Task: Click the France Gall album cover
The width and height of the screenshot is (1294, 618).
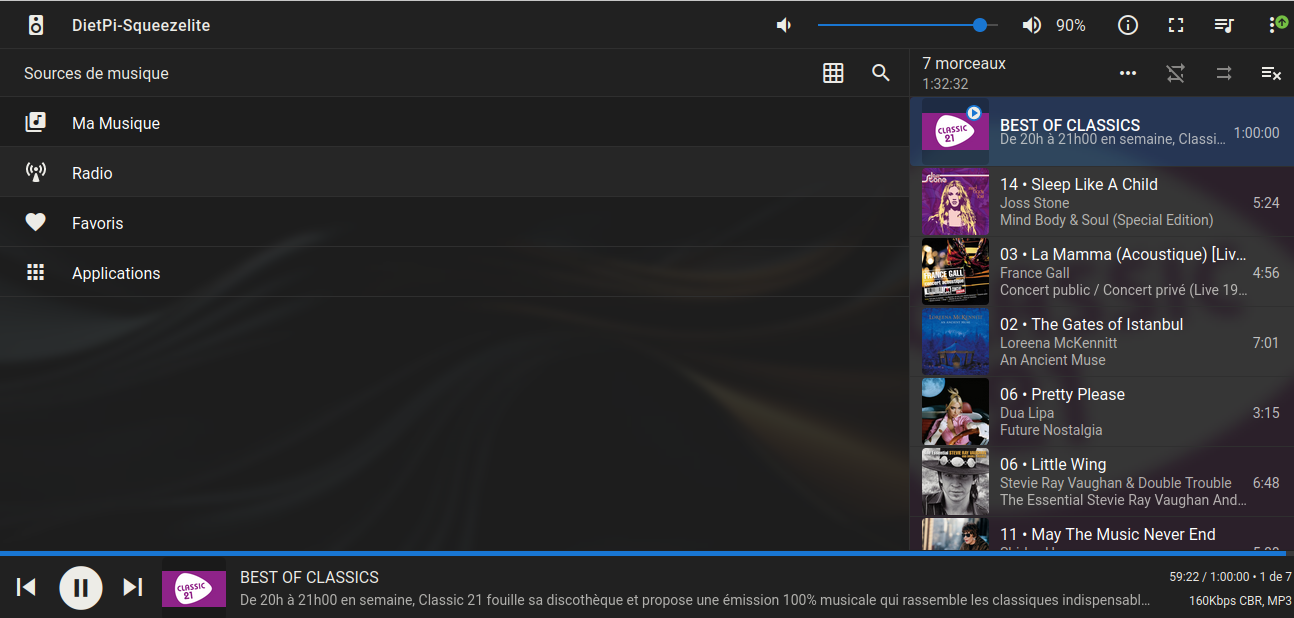Action: click(955, 272)
